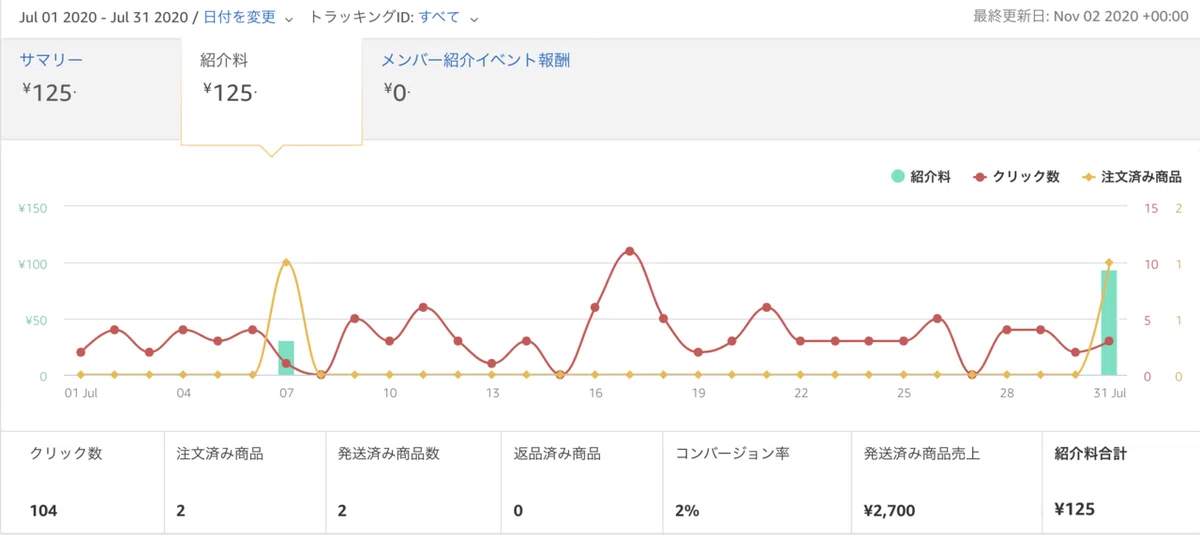Click the green 紹介料 bar on 07 Jul
Screen dimensions: 1200x535
[x=286, y=358]
